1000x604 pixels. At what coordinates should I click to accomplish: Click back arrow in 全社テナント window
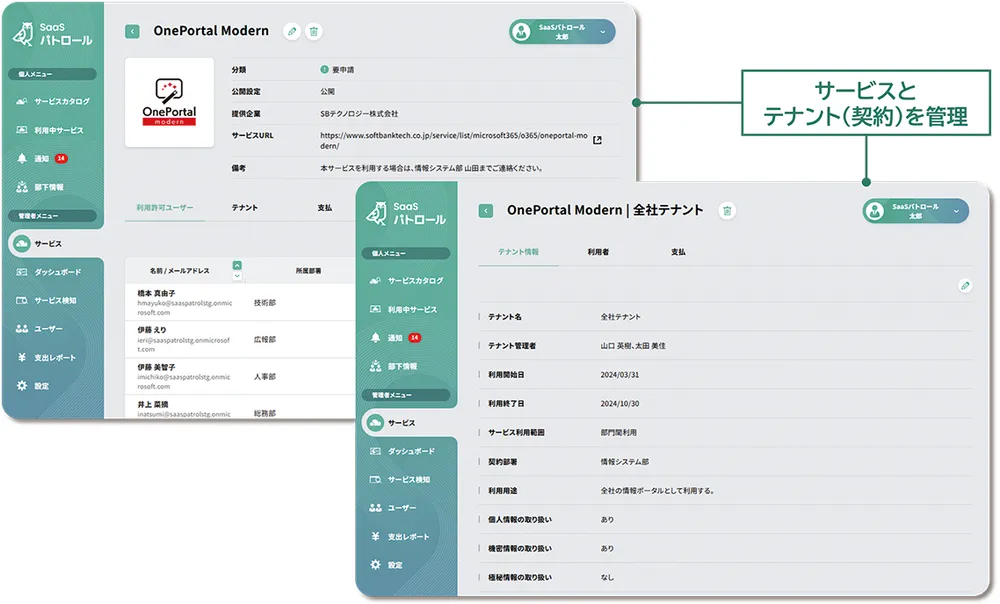pos(486,210)
